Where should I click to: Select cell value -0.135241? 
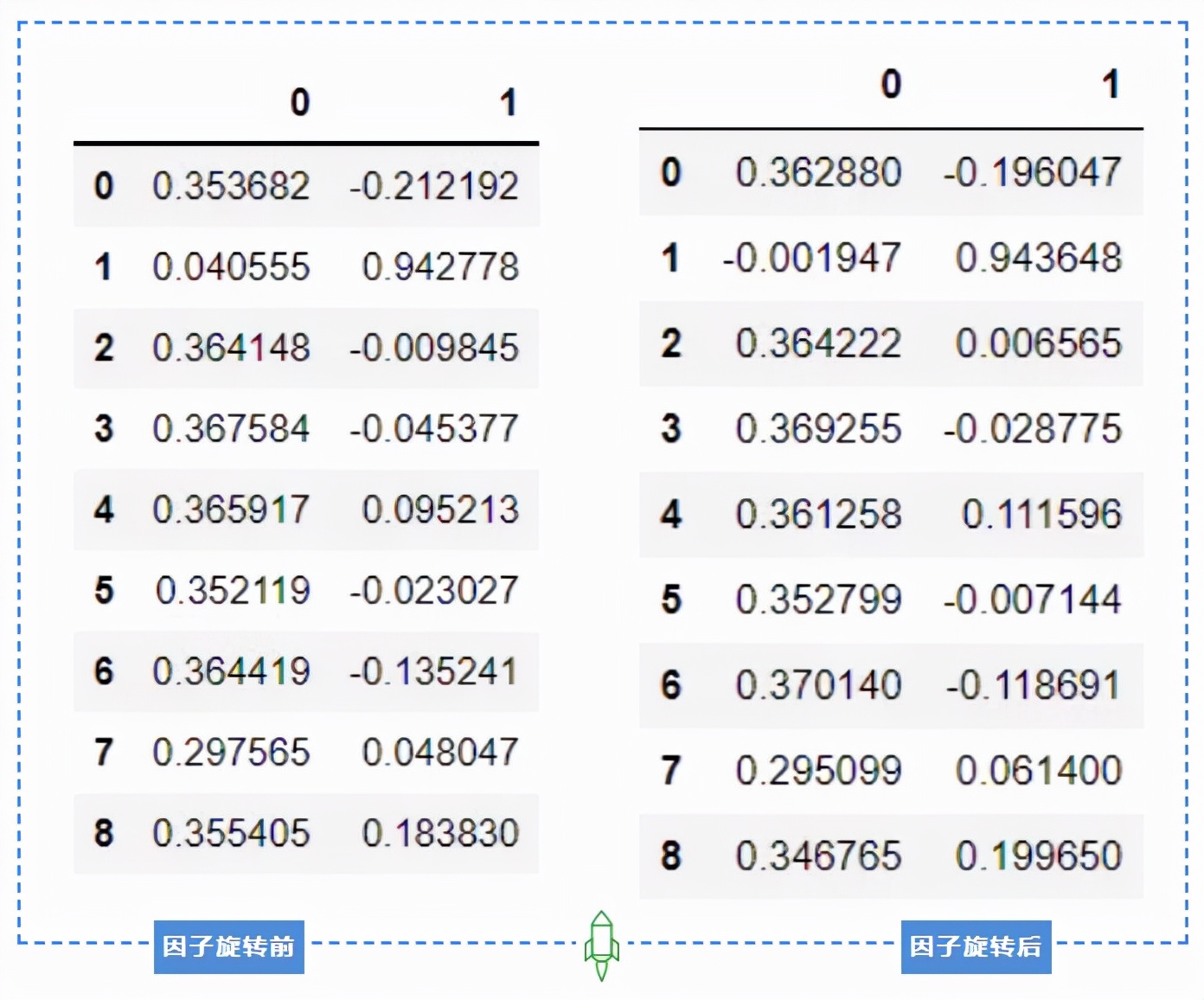click(x=433, y=671)
